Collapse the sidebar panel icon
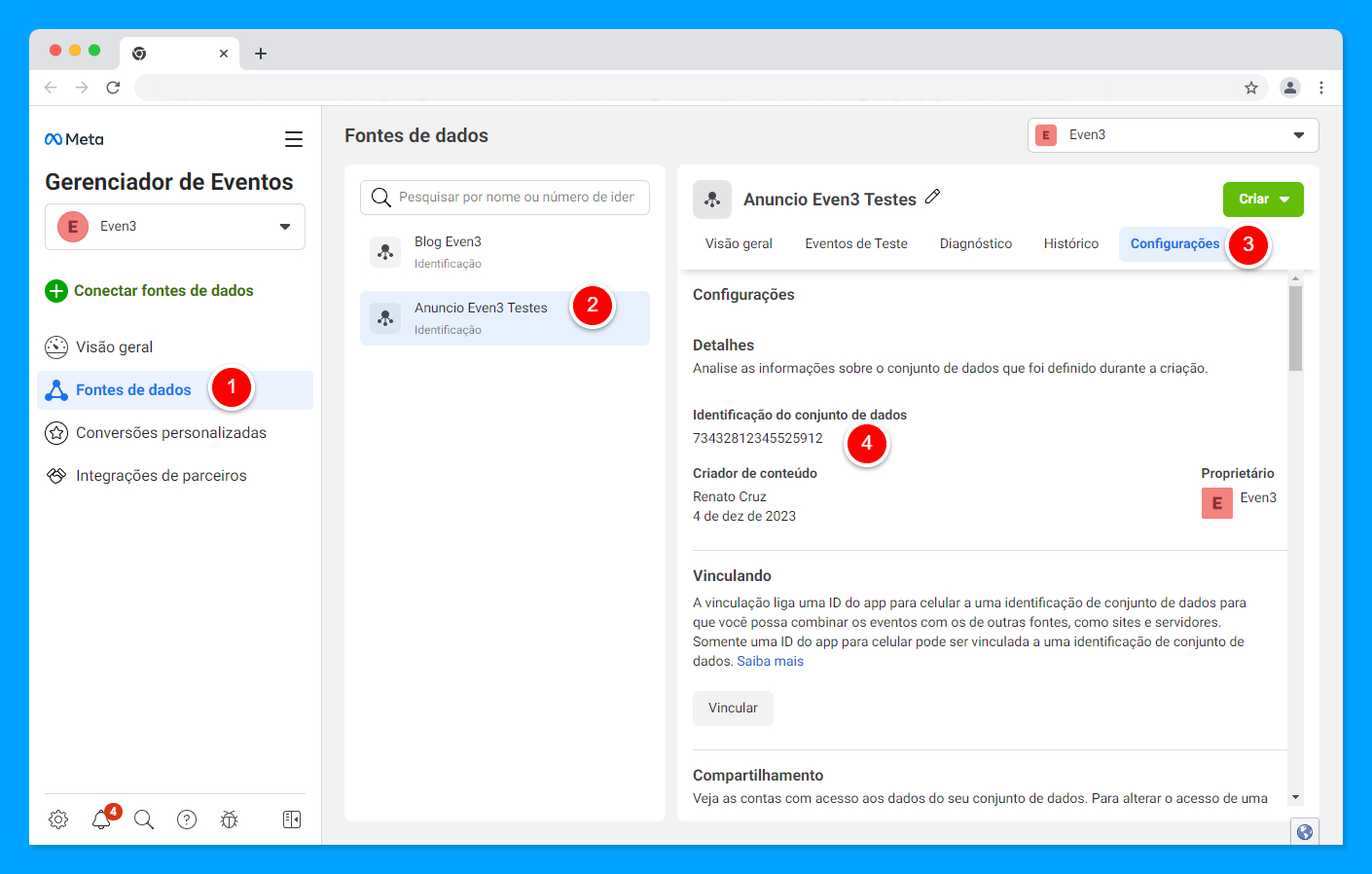This screenshot has height=874, width=1372. (292, 819)
